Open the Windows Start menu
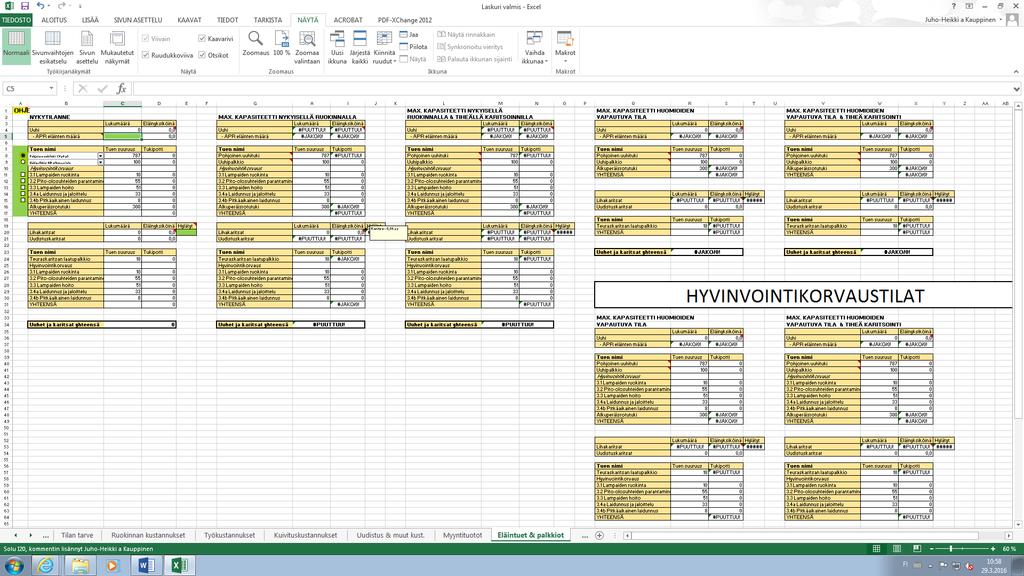The width and height of the screenshot is (1024, 576). pos(13,565)
